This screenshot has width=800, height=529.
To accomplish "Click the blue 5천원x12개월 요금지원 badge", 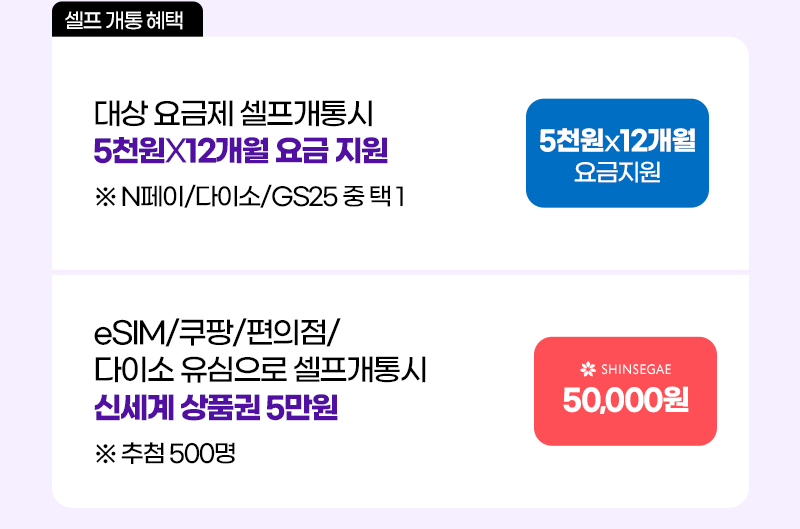I will click(617, 153).
